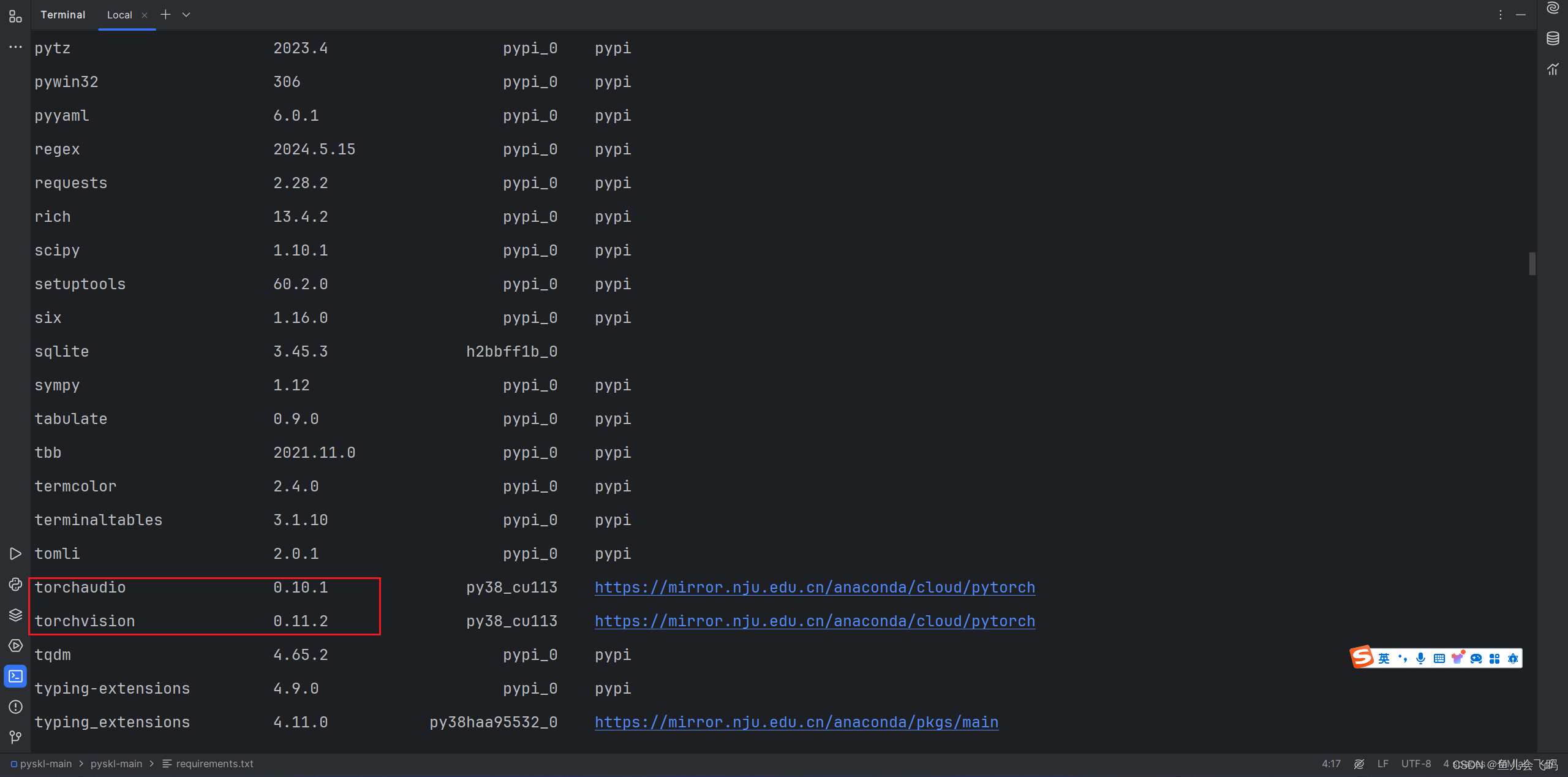Open the terminal options kebab menu
Image resolution: width=1568 pixels, height=777 pixels.
point(1500,15)
